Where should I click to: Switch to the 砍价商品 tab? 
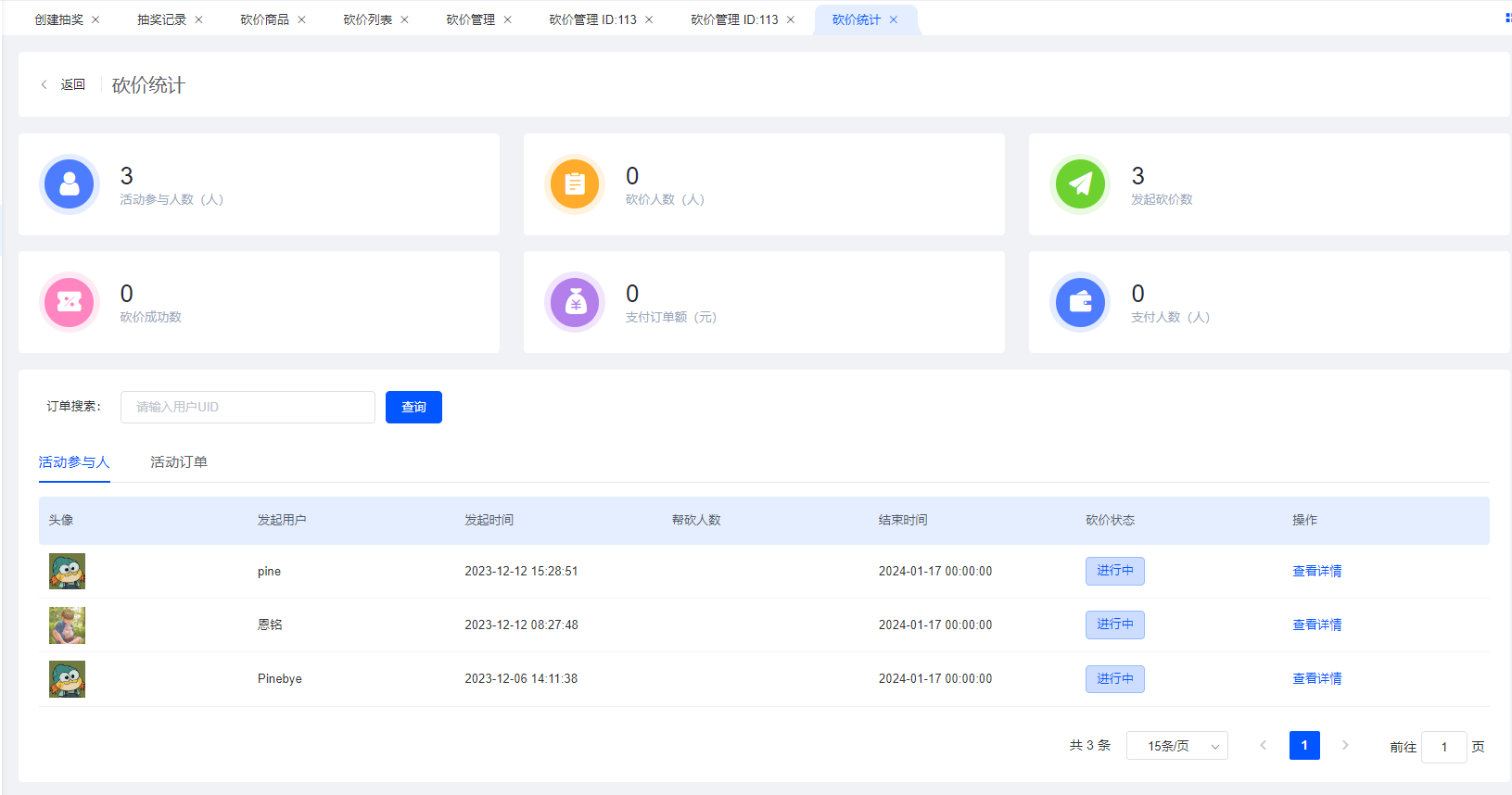point(265,19)
